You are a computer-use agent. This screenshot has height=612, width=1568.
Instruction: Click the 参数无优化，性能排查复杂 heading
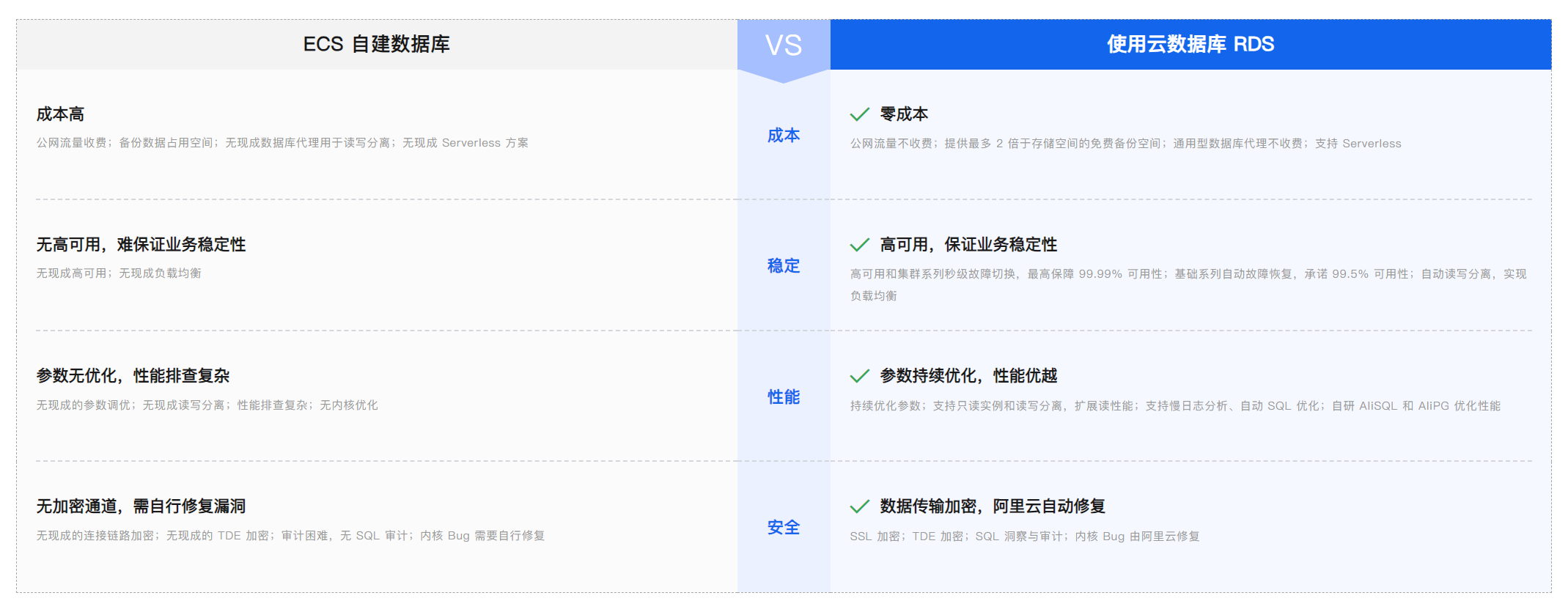[x=133, y=376]
